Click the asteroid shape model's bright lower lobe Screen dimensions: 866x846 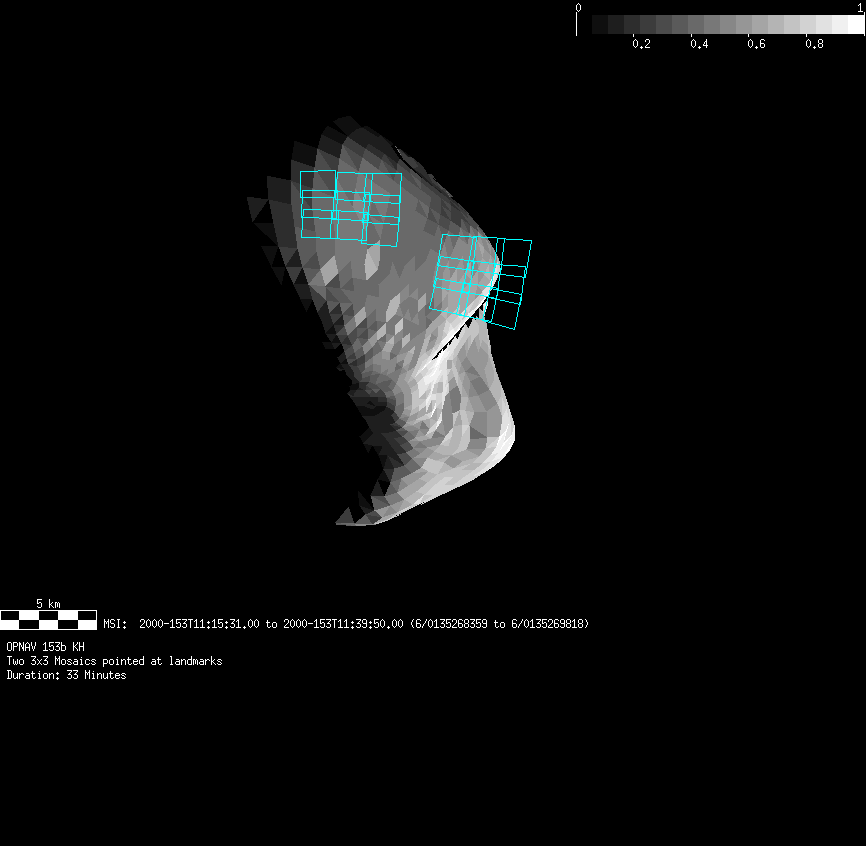pos(470,440)
